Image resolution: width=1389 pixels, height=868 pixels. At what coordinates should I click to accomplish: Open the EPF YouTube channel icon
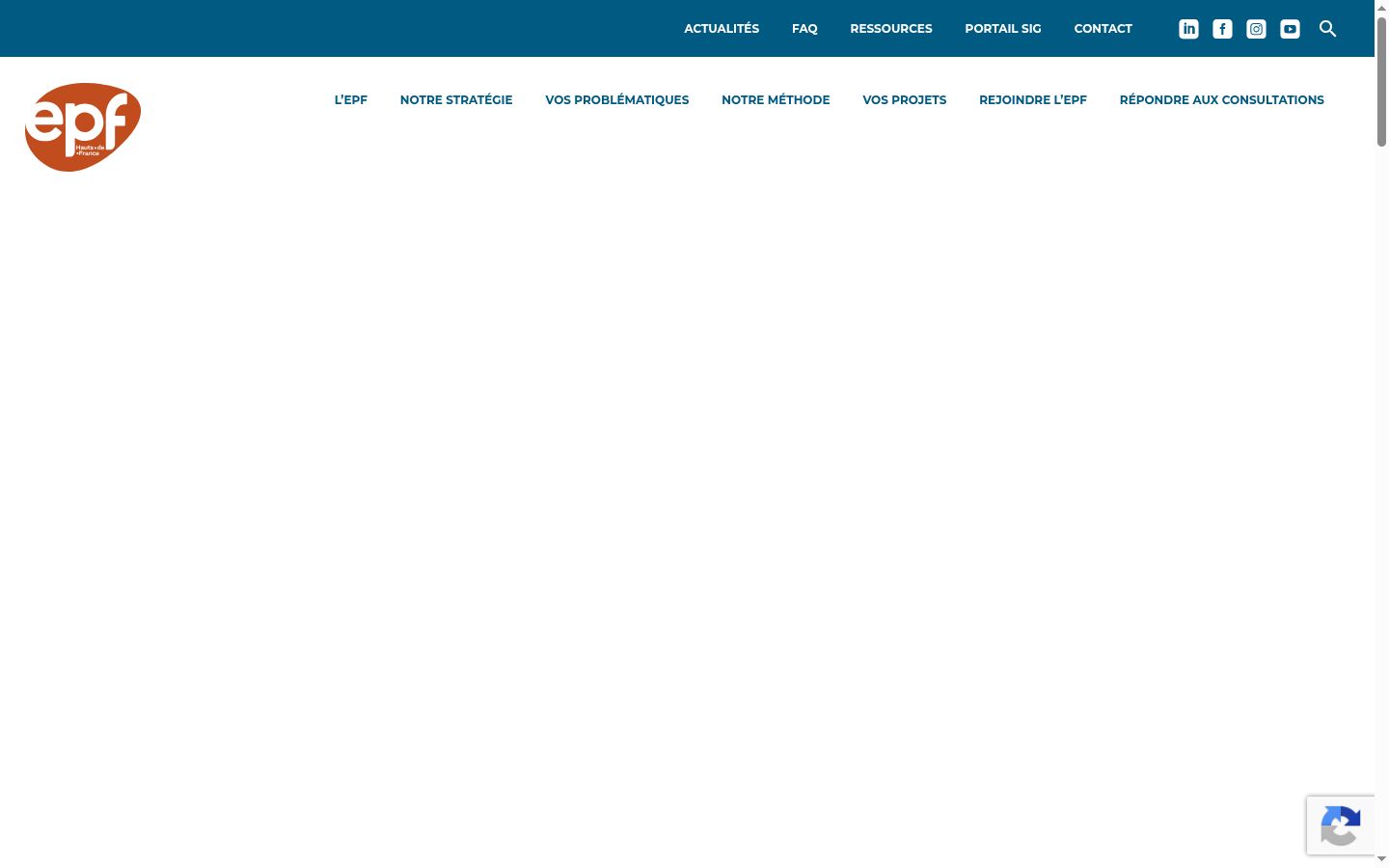click(x=1290, y=29)
